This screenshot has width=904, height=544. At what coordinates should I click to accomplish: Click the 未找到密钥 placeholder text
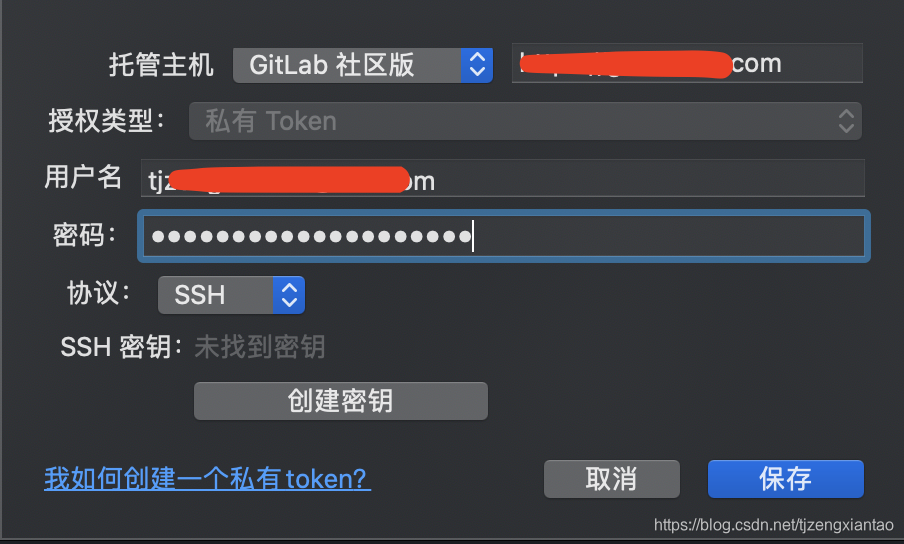point(260,347)
